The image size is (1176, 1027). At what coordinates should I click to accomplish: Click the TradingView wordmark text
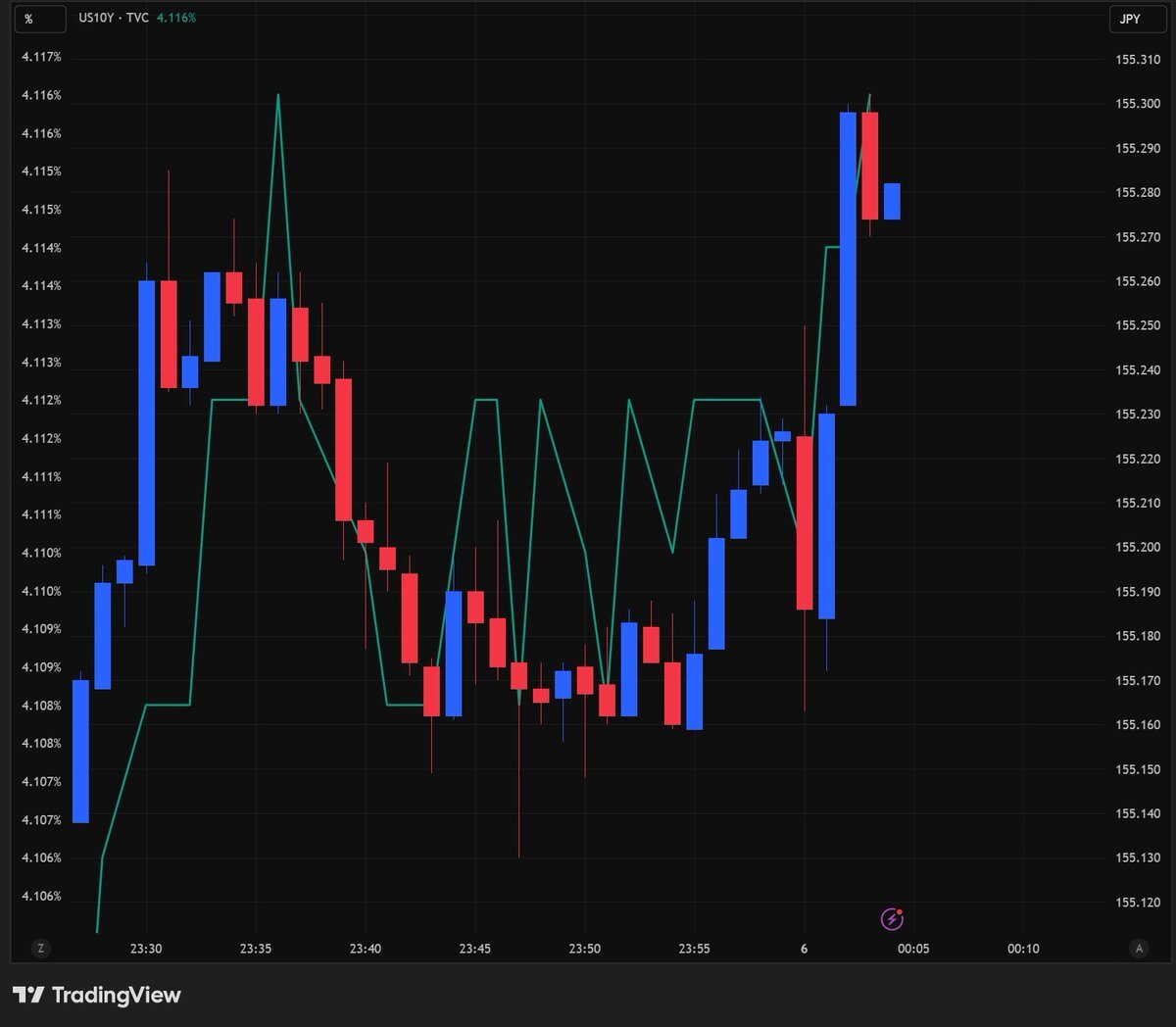[116, 995]
